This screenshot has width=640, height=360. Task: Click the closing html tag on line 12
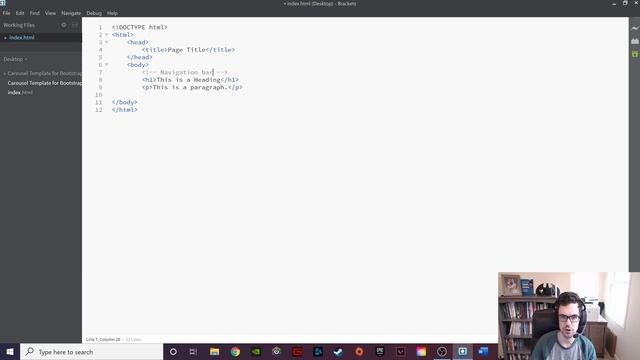(x=124, y=110)
